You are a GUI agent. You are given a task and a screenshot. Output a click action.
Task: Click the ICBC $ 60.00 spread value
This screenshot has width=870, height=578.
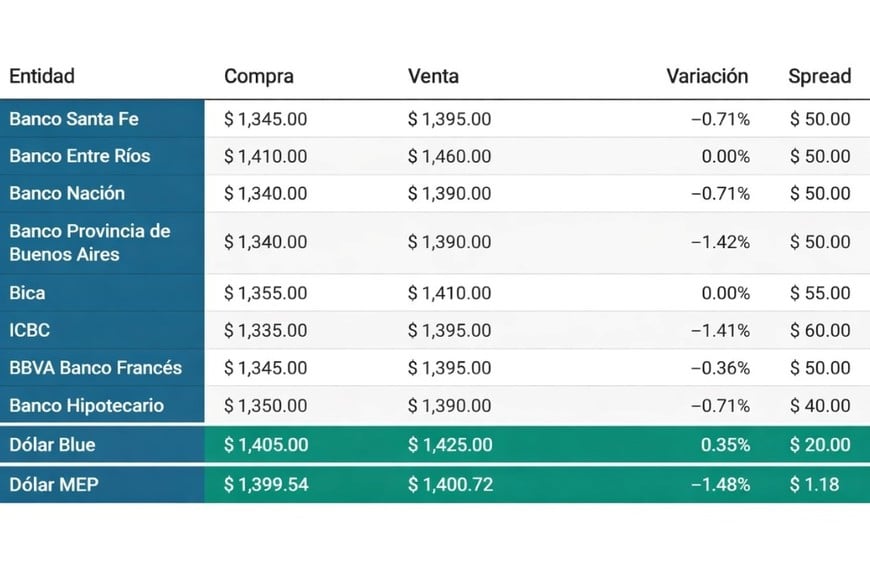[x=820, y=330]
